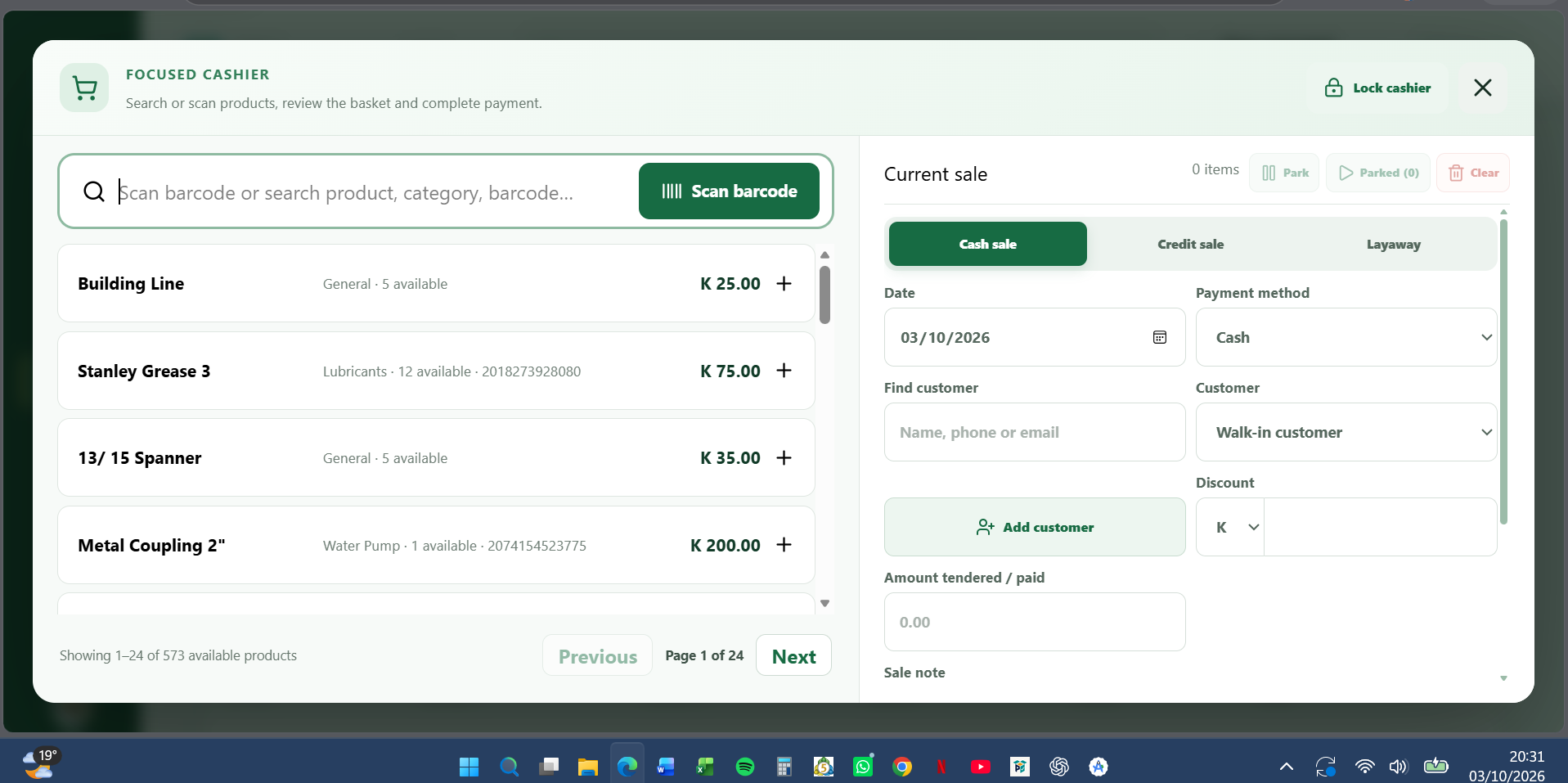
Task: Select the Cash sale tab
Action: click(x=988, y=244)
